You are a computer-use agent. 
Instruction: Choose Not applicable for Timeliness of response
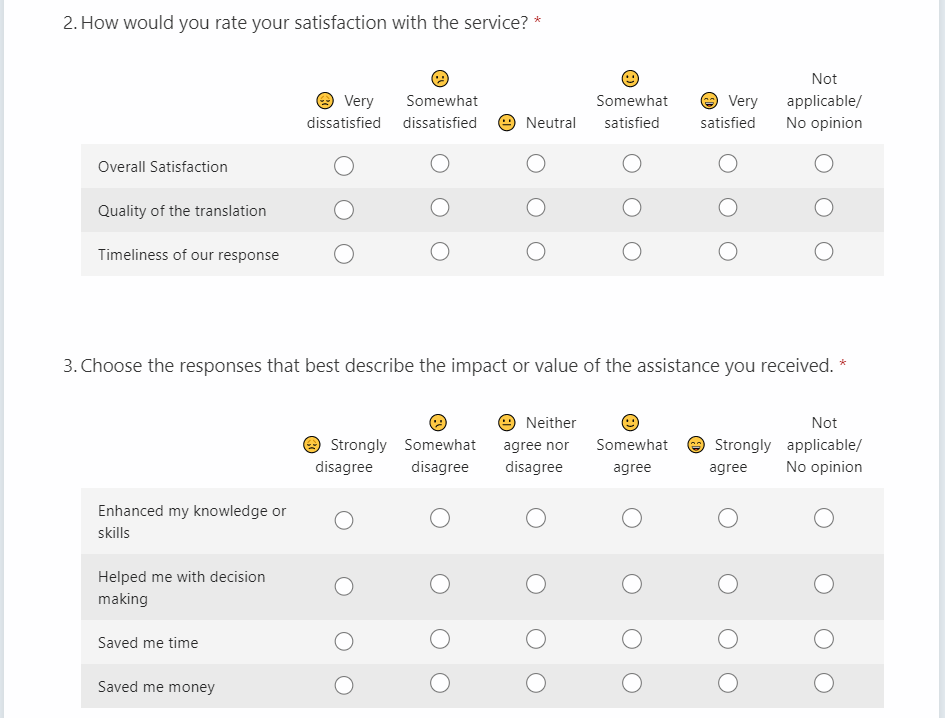point(824,252)
